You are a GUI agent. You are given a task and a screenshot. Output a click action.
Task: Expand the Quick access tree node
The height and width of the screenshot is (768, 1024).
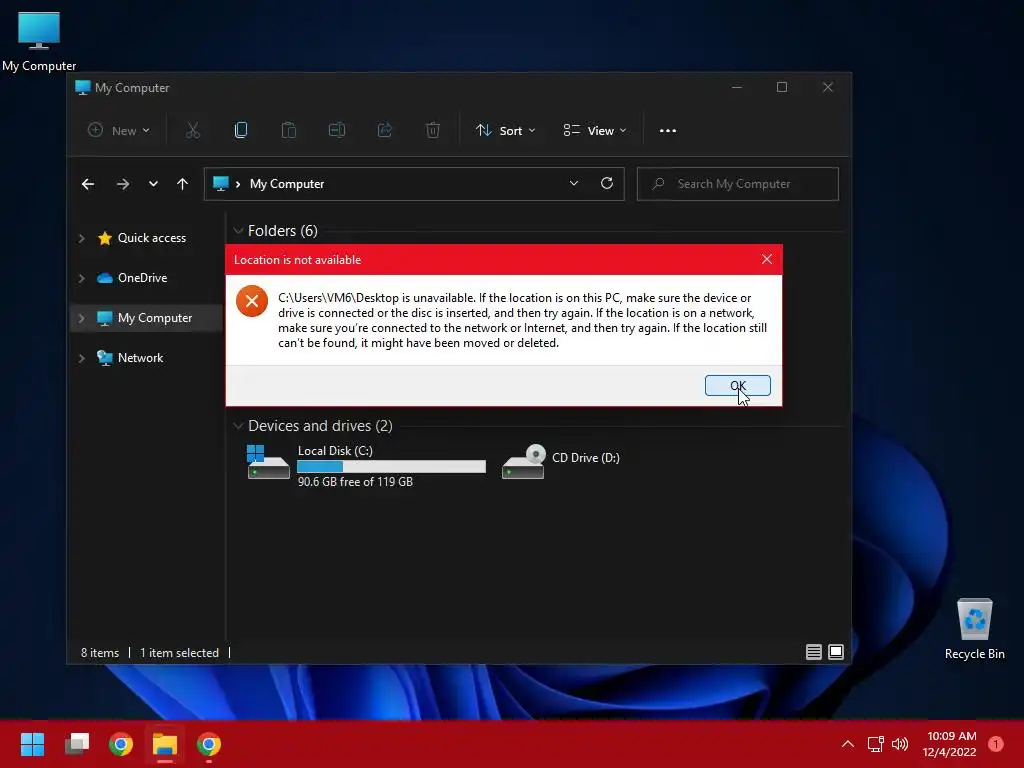pos(82,238)
